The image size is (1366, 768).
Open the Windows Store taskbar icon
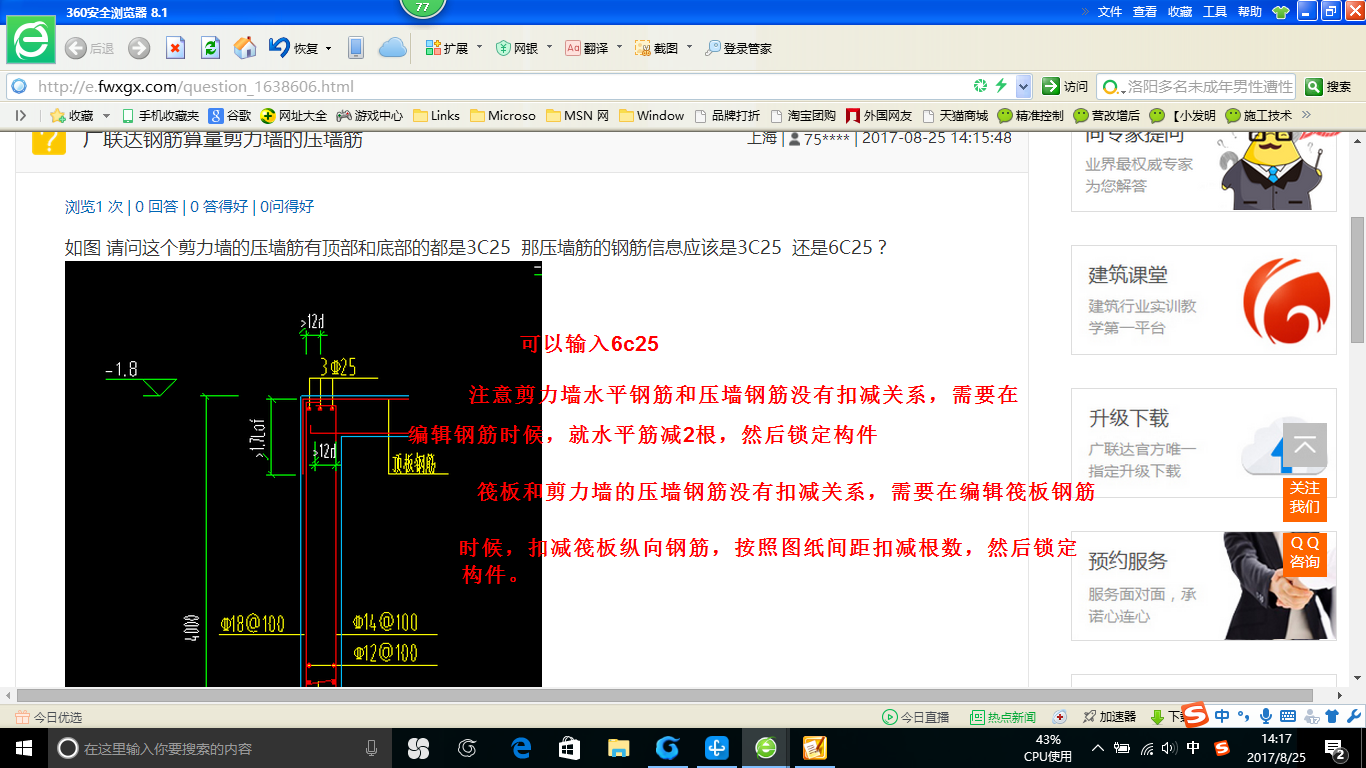tap(570, 748)
